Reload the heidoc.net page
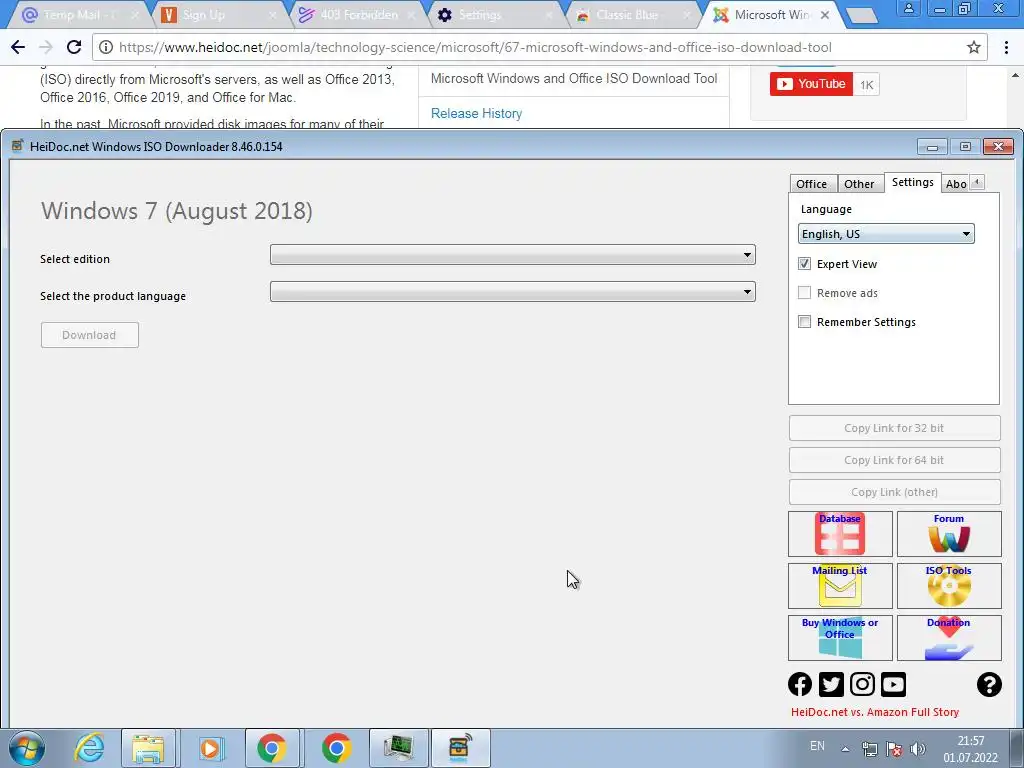This screenshot has width=1024, height=768. [x=74, y=47]
